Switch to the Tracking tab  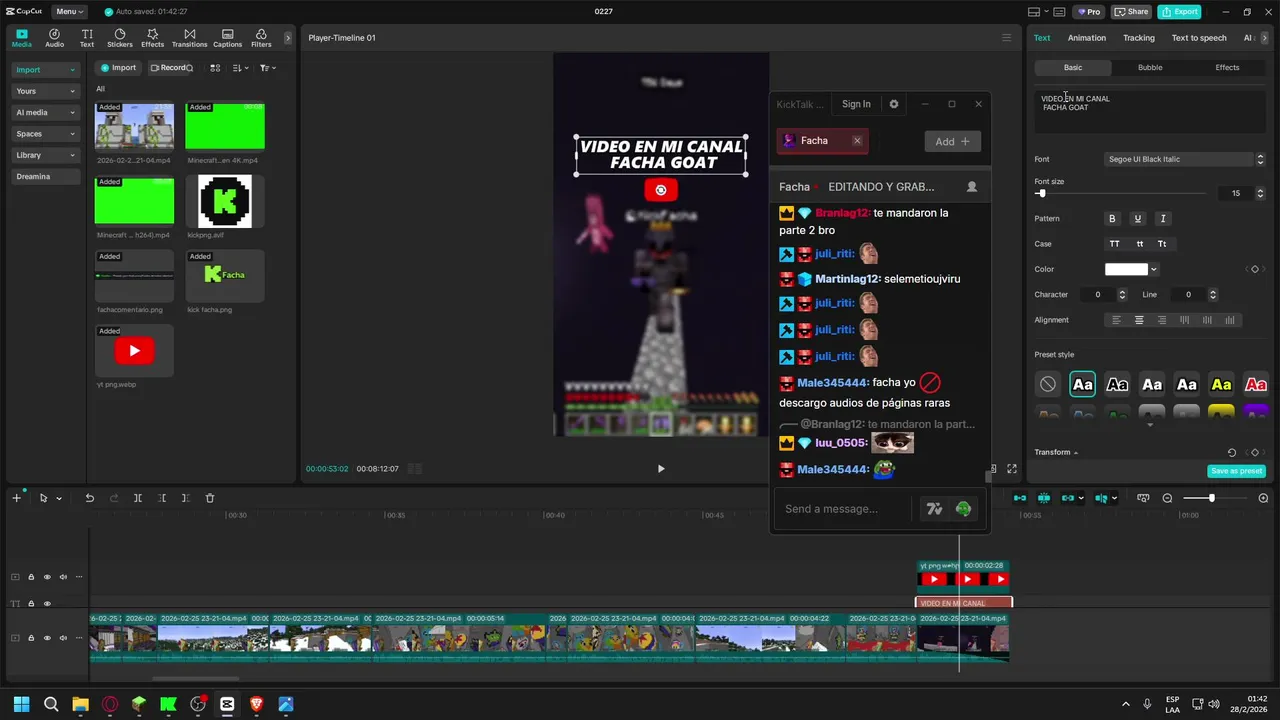pos(1138,38)
